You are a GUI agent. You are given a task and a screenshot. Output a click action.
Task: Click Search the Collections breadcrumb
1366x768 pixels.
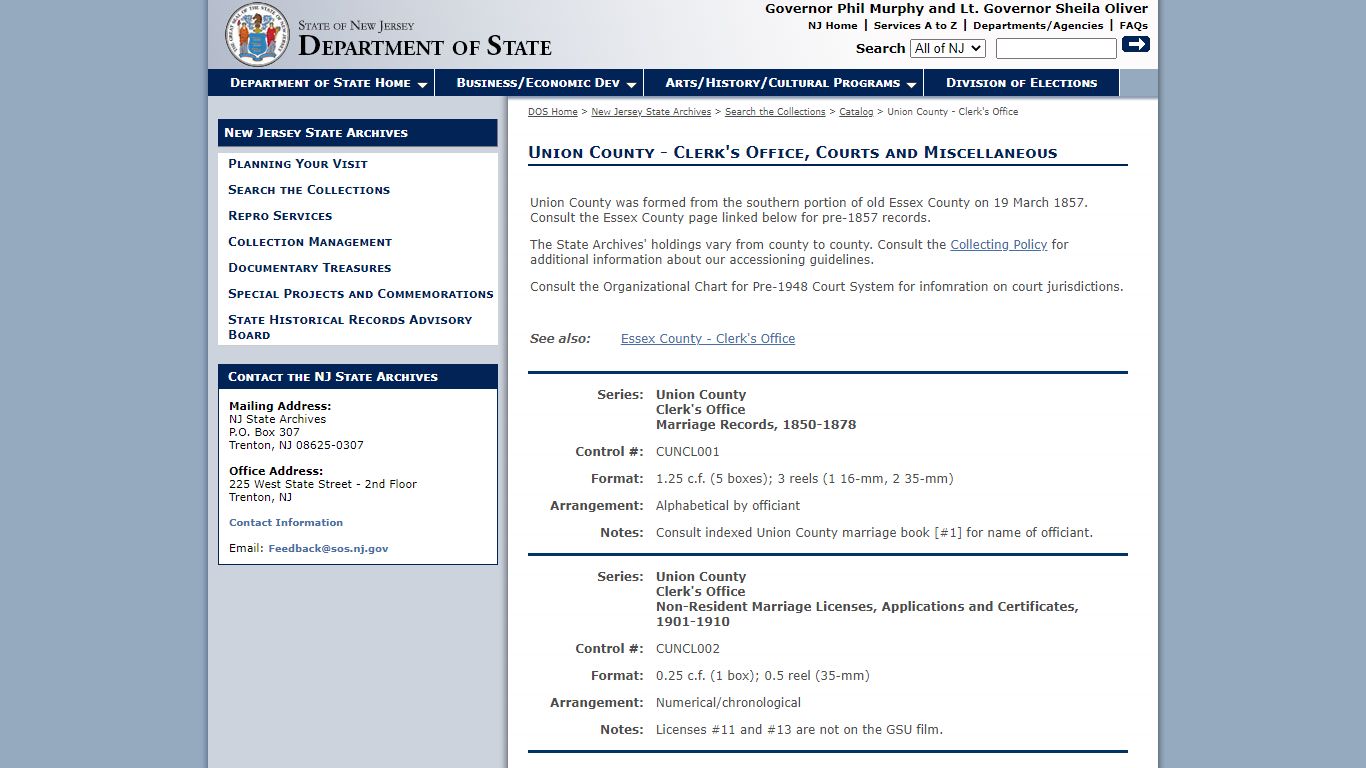coord(775,112)
